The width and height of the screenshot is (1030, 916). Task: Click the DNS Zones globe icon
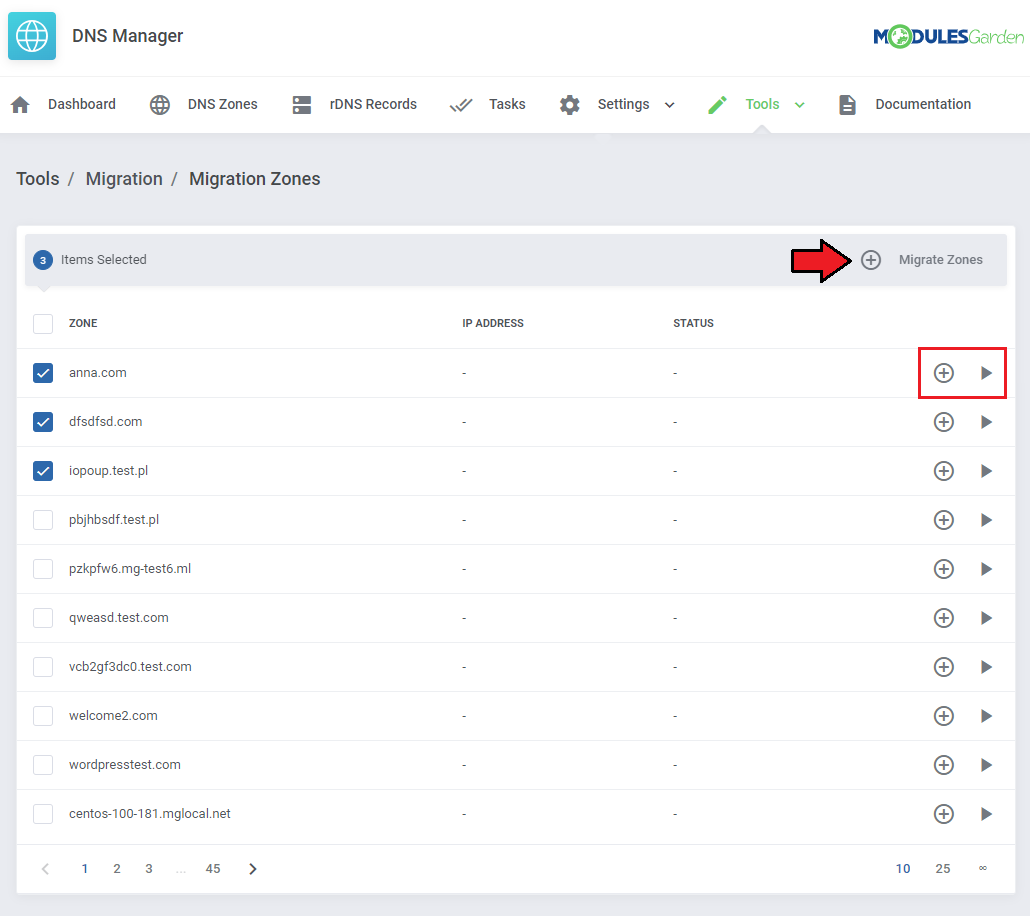click(160, 104)
